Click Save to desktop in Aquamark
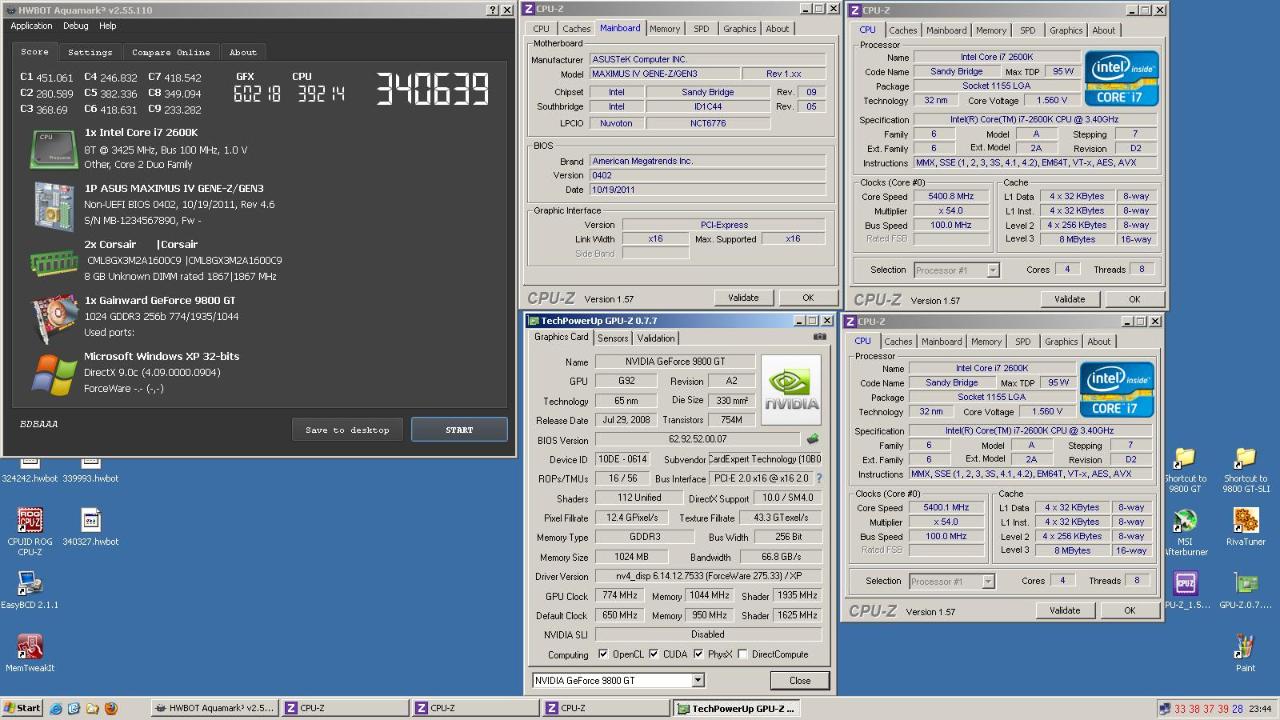Viewport: 1280px width, 720px height. 347,430
